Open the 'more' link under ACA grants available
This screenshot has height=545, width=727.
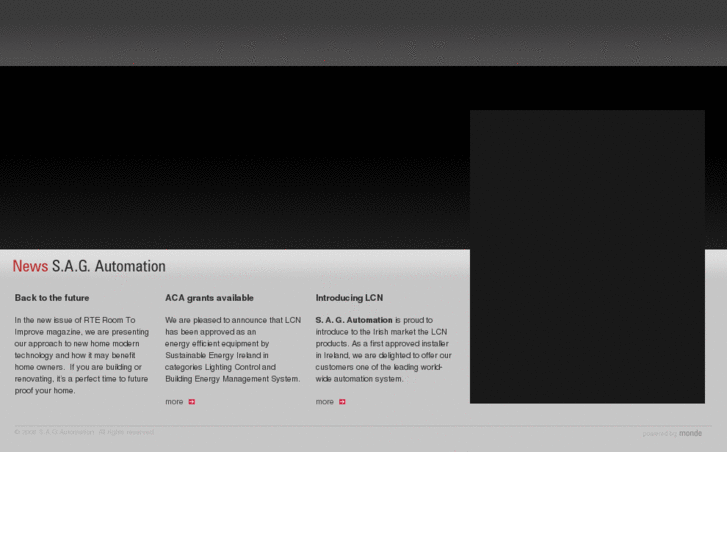click(174, 402)
